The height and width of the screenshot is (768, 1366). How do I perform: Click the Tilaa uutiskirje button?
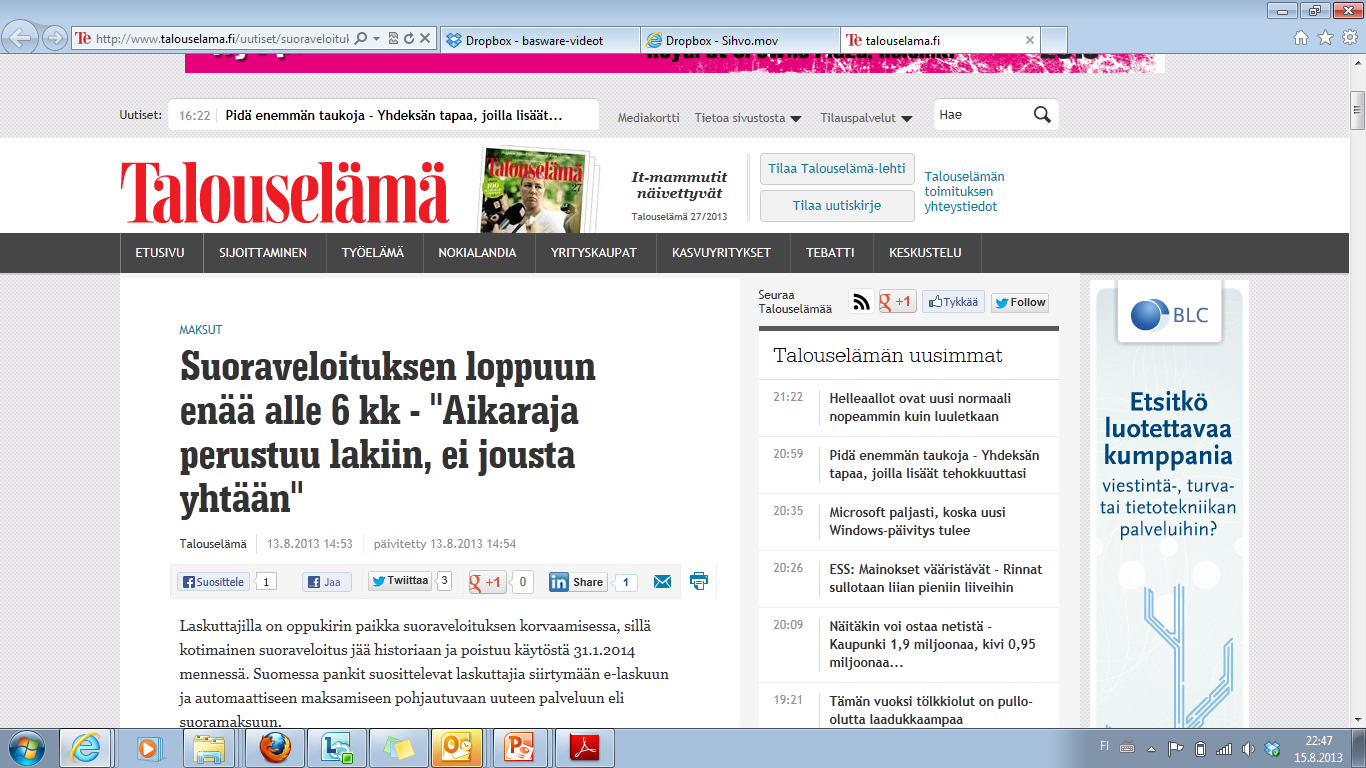coord(837,206)
